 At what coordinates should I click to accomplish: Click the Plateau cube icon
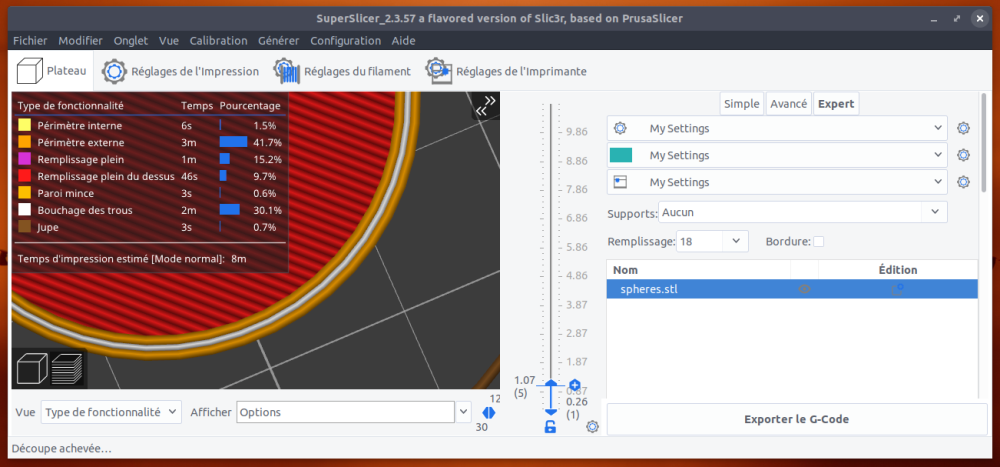click(x=29, y=71)
